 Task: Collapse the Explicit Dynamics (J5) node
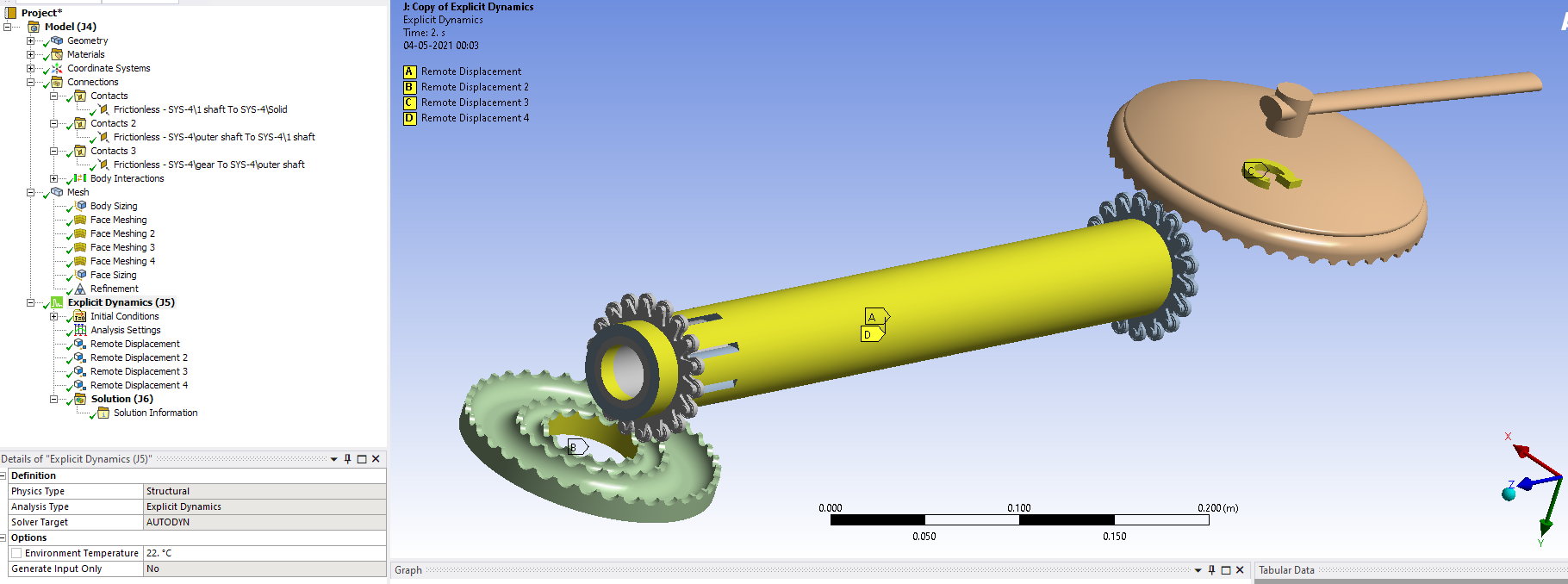pos(31,302)
